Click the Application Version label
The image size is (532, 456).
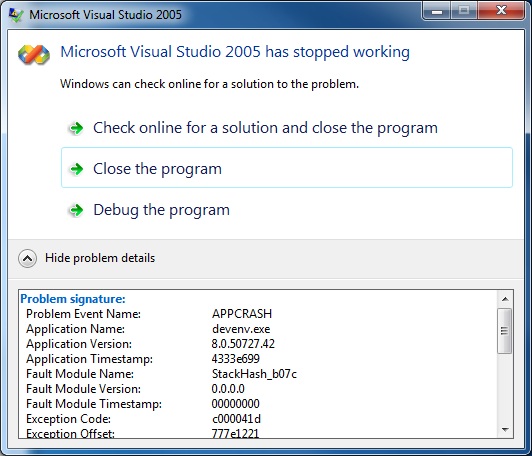pos(79,344)
